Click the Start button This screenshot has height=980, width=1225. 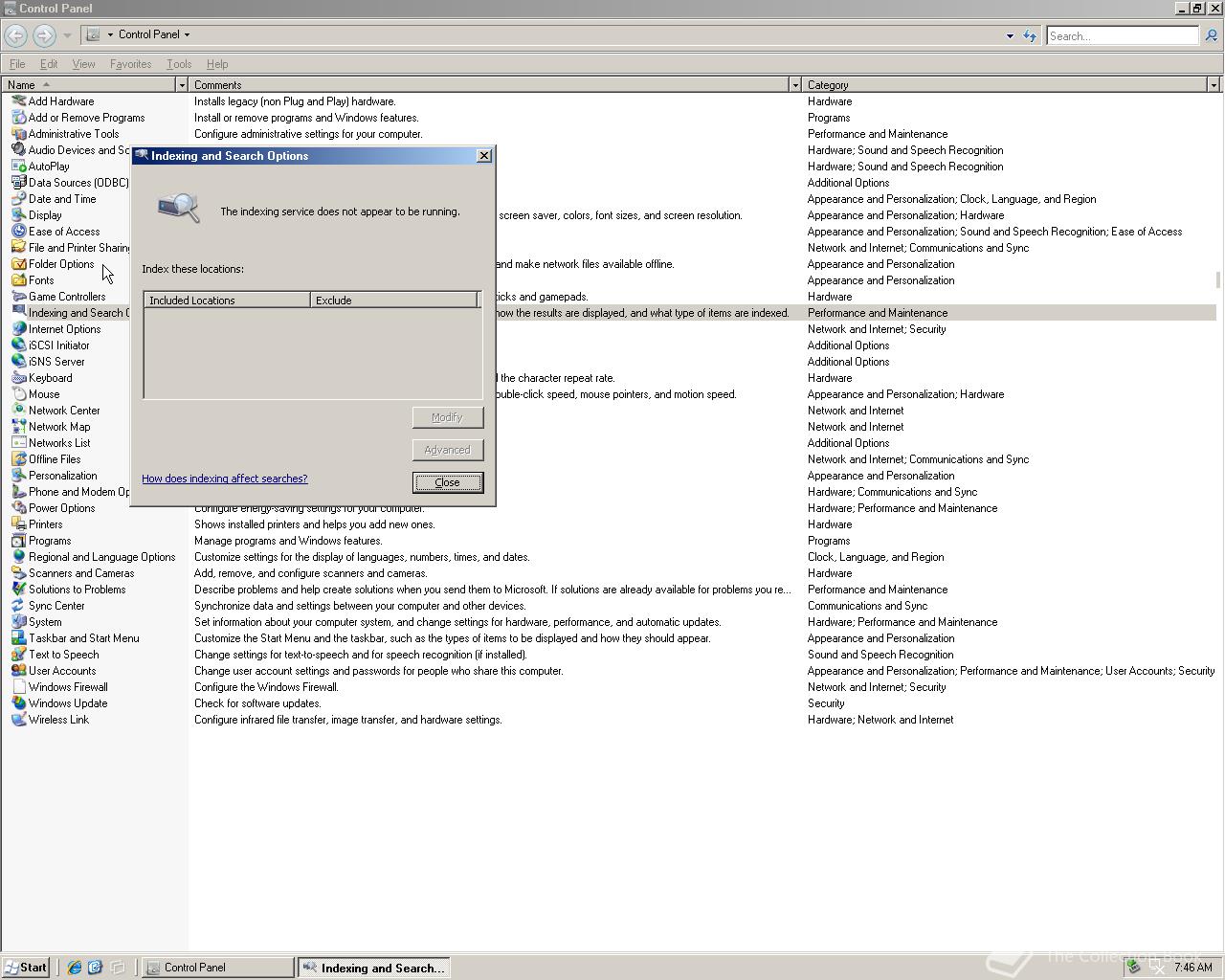pyautogui.click(x=26, y=968)
